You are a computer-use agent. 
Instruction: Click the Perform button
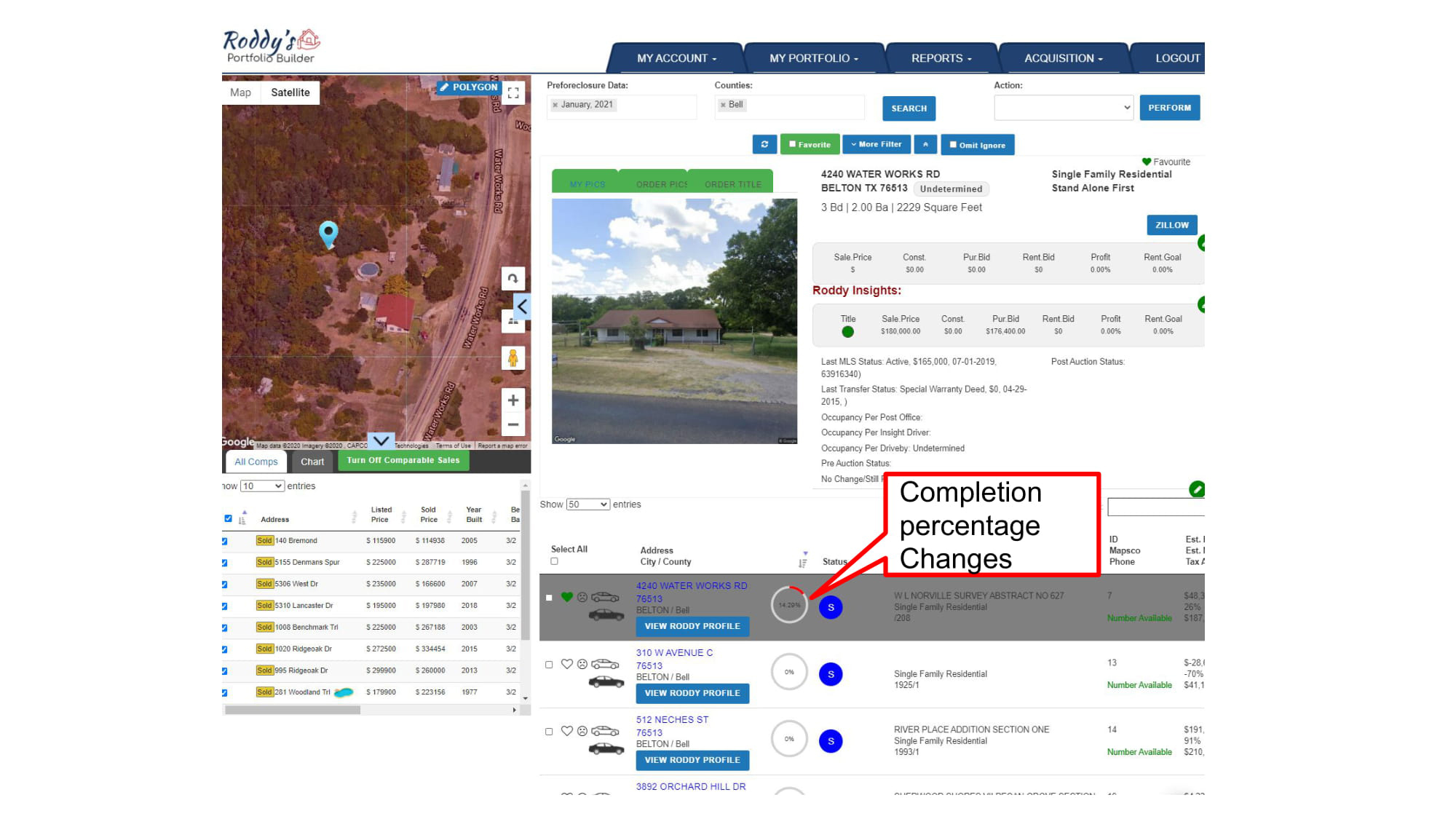pyautogui.click(x=1170, y=108)
